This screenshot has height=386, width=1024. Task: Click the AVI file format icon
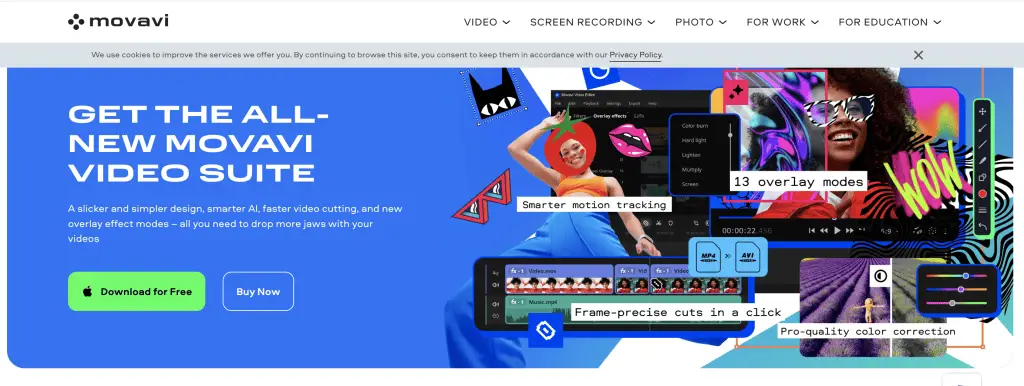(748, 257)
